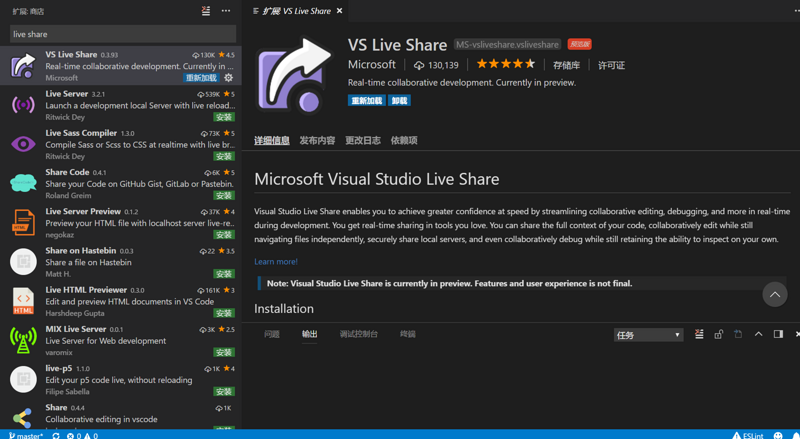The width and height of the screenshot is (800, 439).
Task: Click the feedback smiley in status bar
Action: coord(778,435)
